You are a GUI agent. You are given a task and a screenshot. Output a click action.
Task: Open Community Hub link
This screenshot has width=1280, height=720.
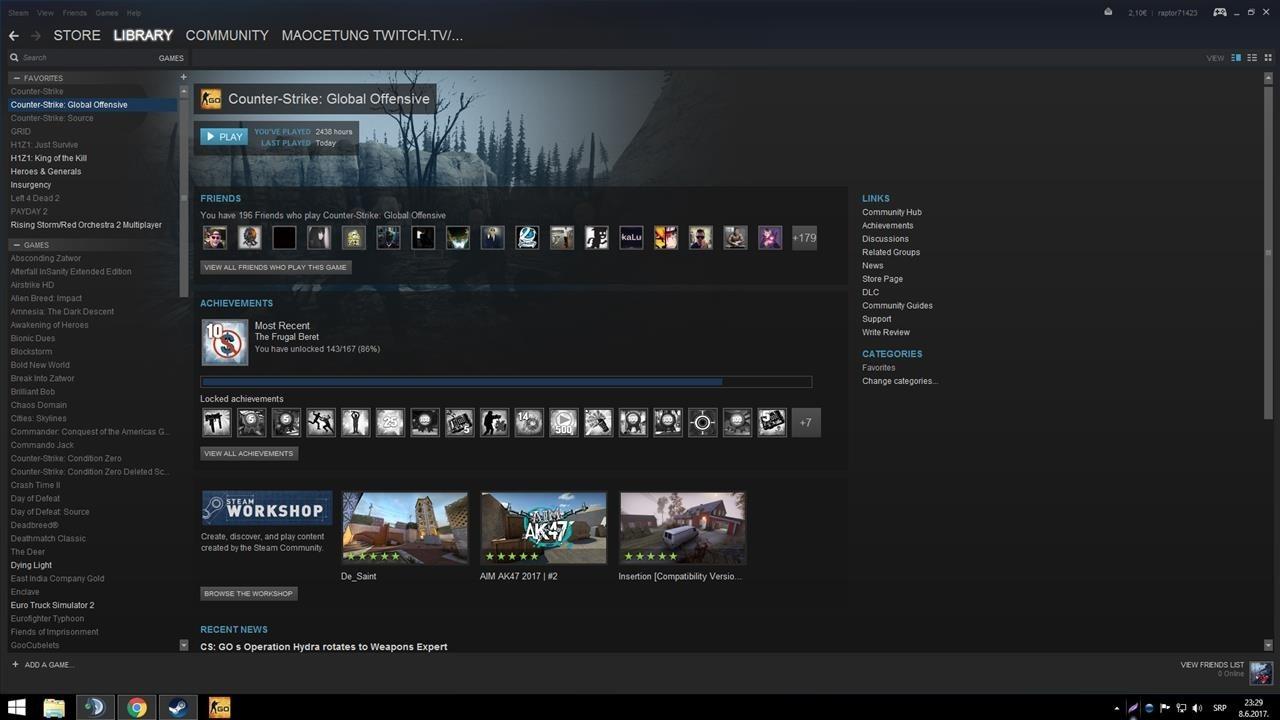coord(892,212)
